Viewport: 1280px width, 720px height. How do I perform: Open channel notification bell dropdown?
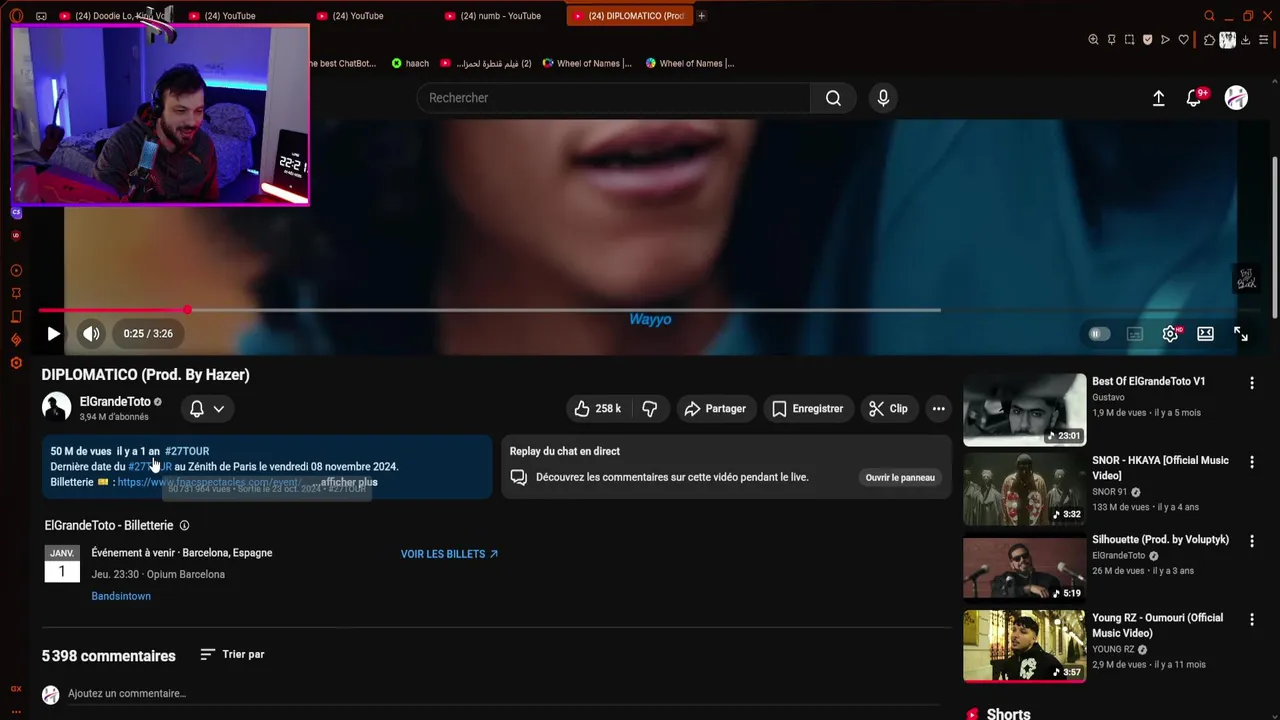[x=207, y=409]
